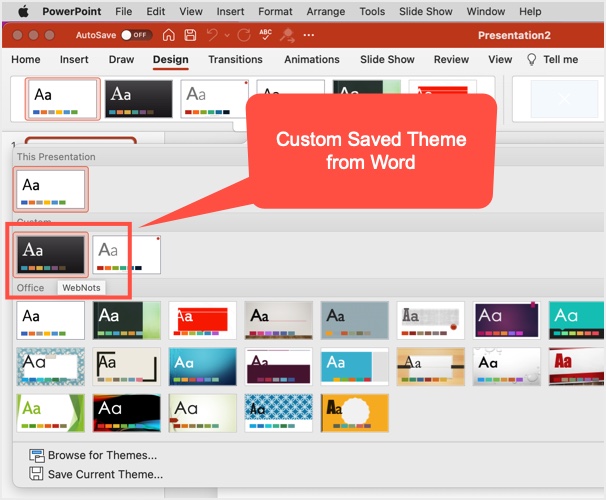
Task: Choose the pale green gradient theme
Action: [203, 413]
